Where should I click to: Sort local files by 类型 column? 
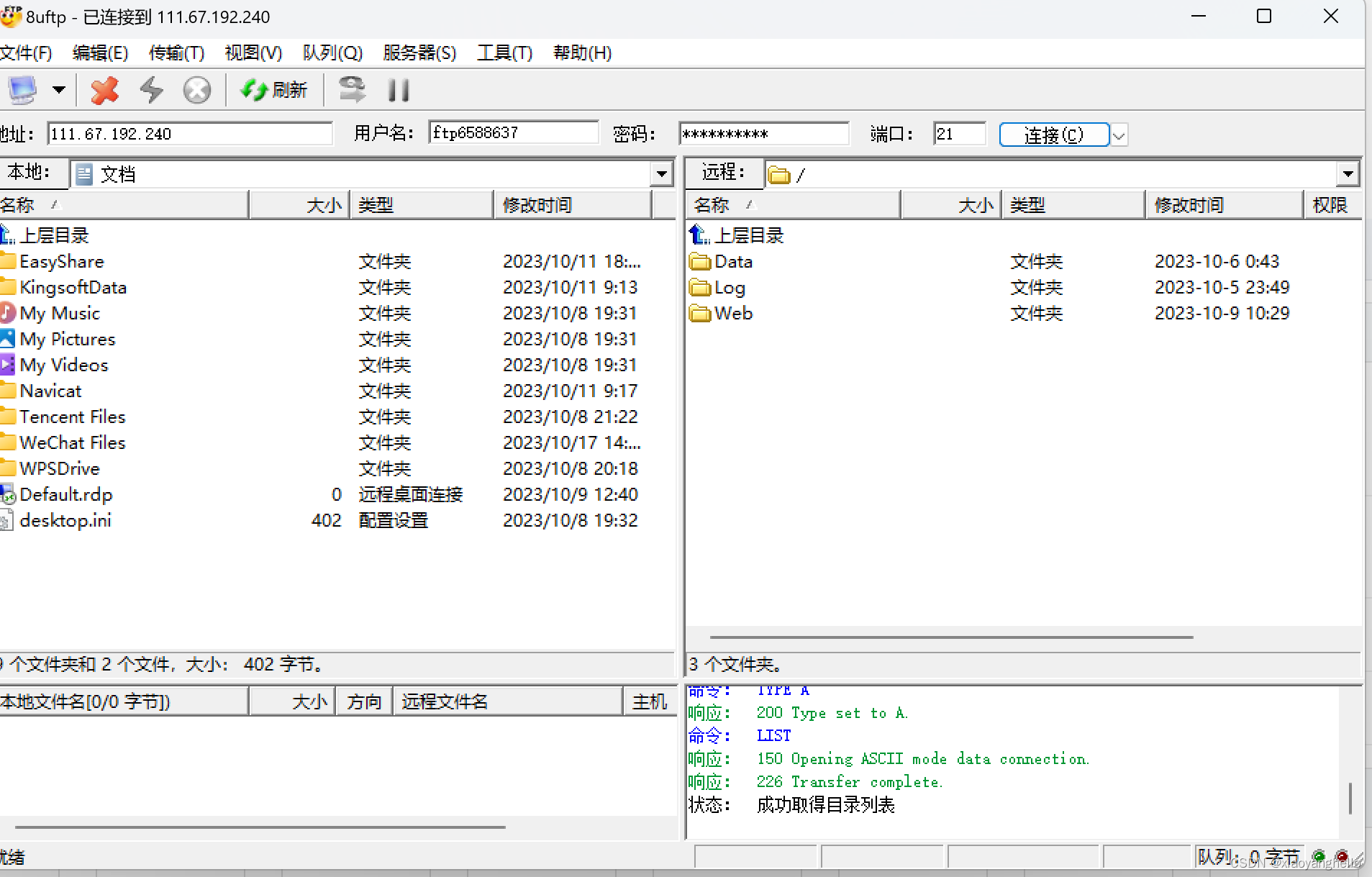(422, 205)
